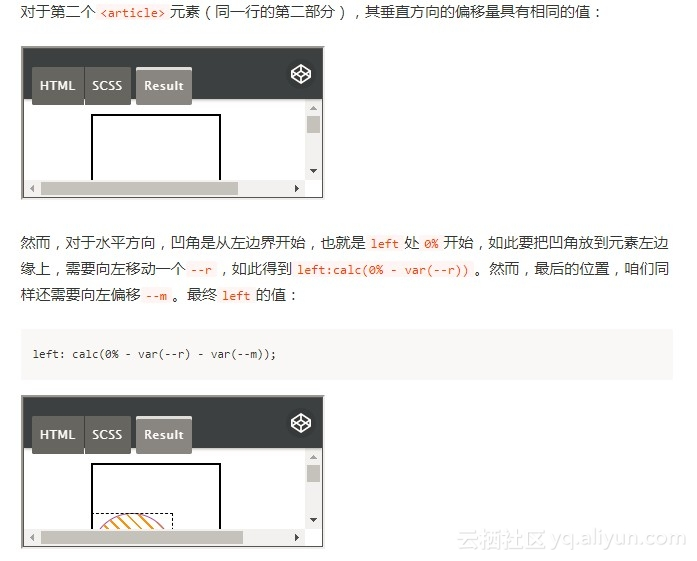Image resolution: width=697 pixels, height=561 pixels.
Task: Click scroll-right arrow in first embed
Action: (x=297, y=188)
